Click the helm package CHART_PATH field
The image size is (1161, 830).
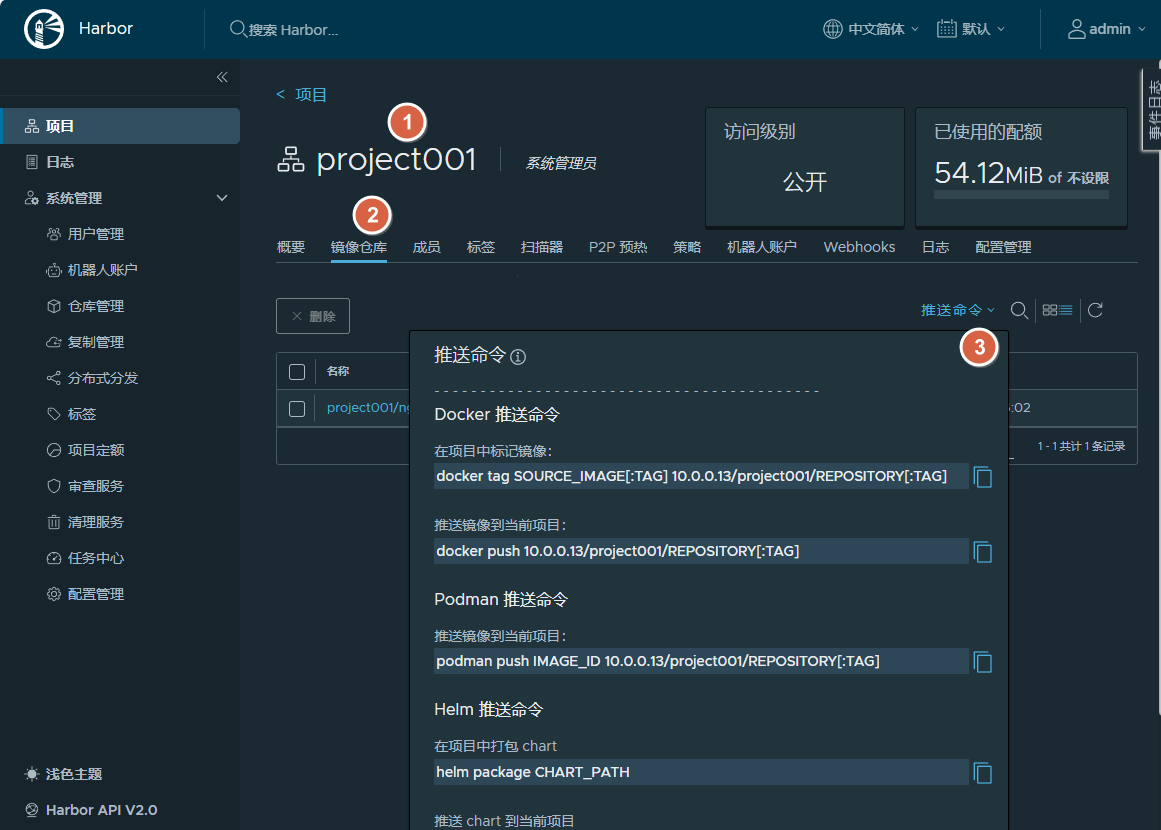(x=701, y=772)
